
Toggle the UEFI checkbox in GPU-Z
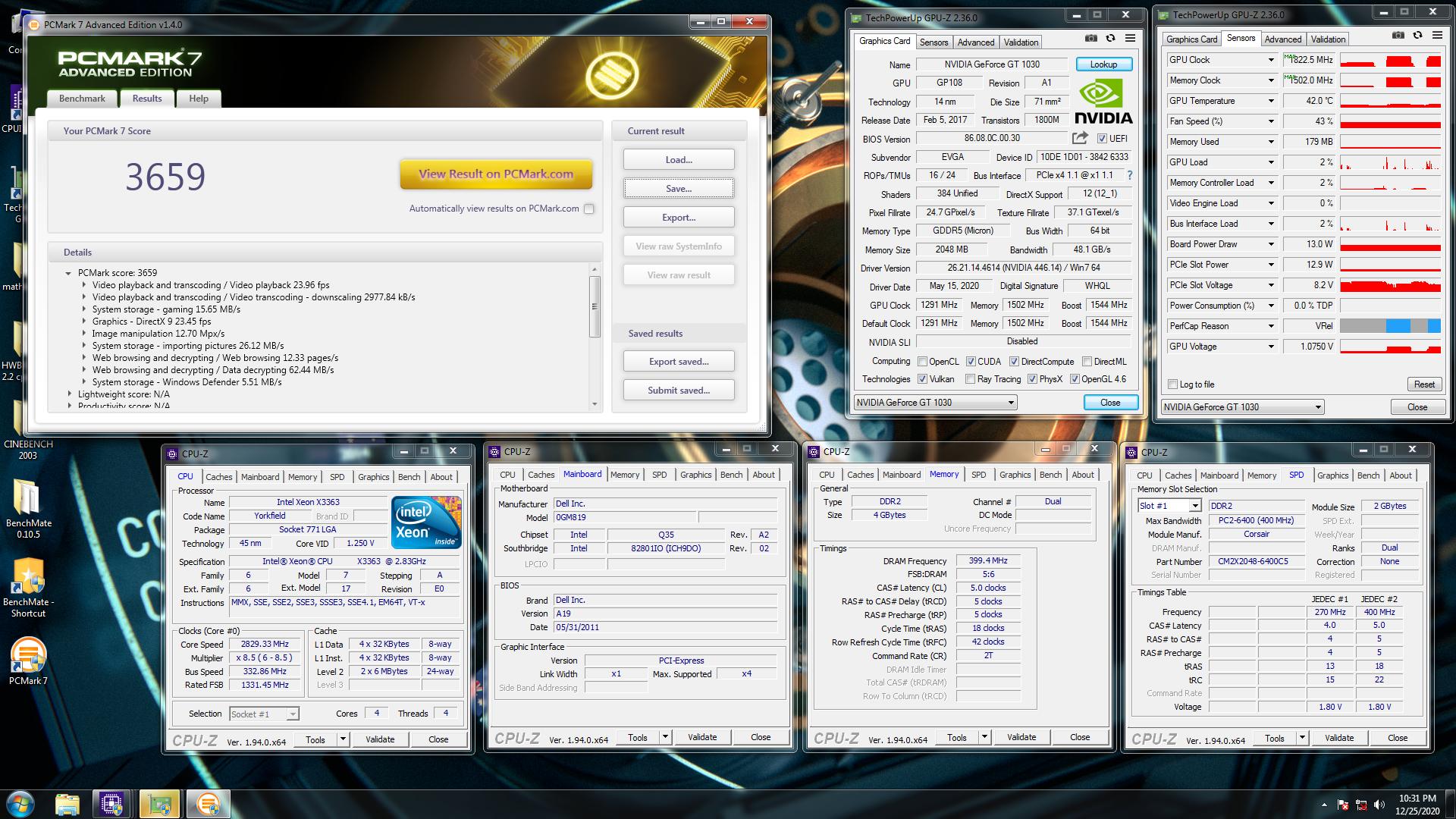[1102, 139]
